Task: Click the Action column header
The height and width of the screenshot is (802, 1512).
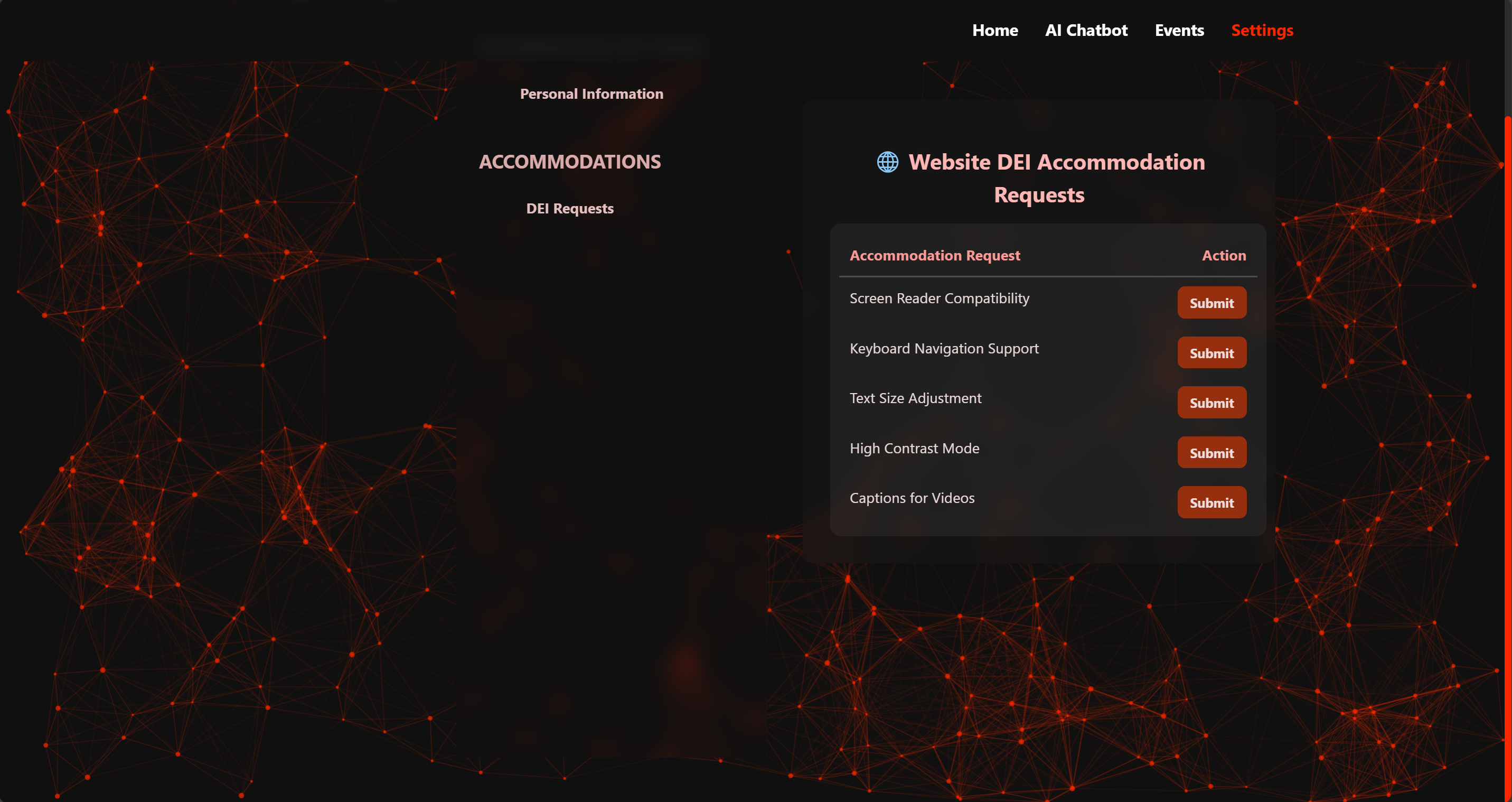Action: pyautogui.click(x=1224, y=255)
